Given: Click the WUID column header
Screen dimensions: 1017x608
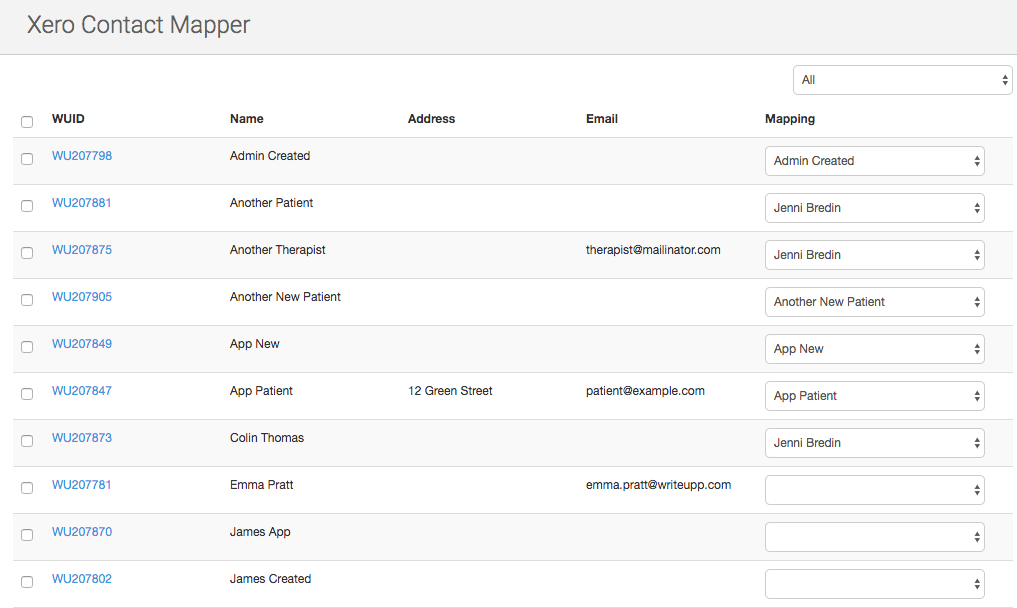Looking at the screenshot, I should pos(68,119).
